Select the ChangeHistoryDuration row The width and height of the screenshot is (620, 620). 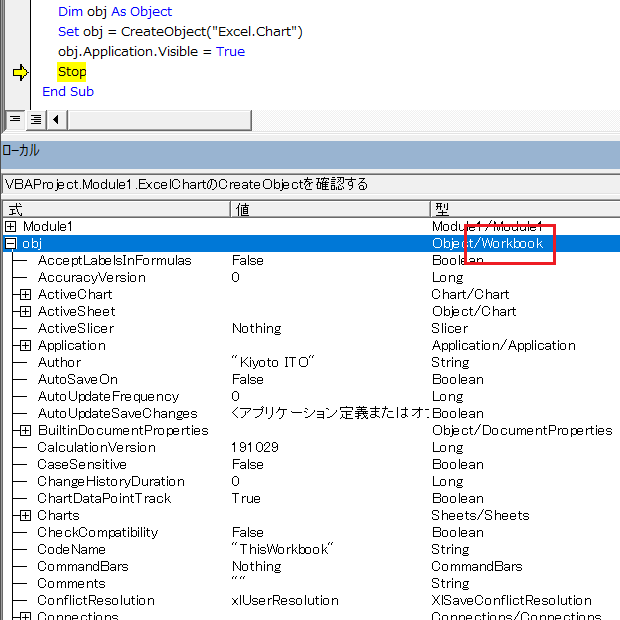tap(312, 482)
